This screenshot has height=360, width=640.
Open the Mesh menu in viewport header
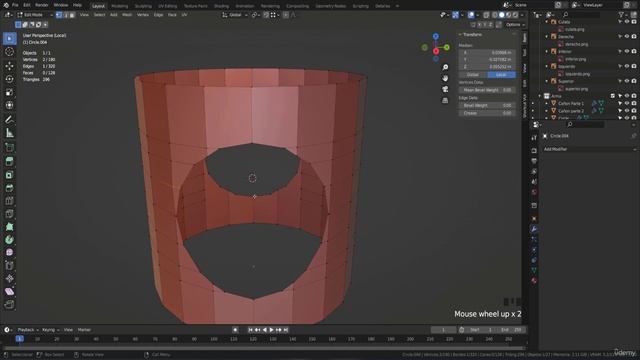point(127,15)
